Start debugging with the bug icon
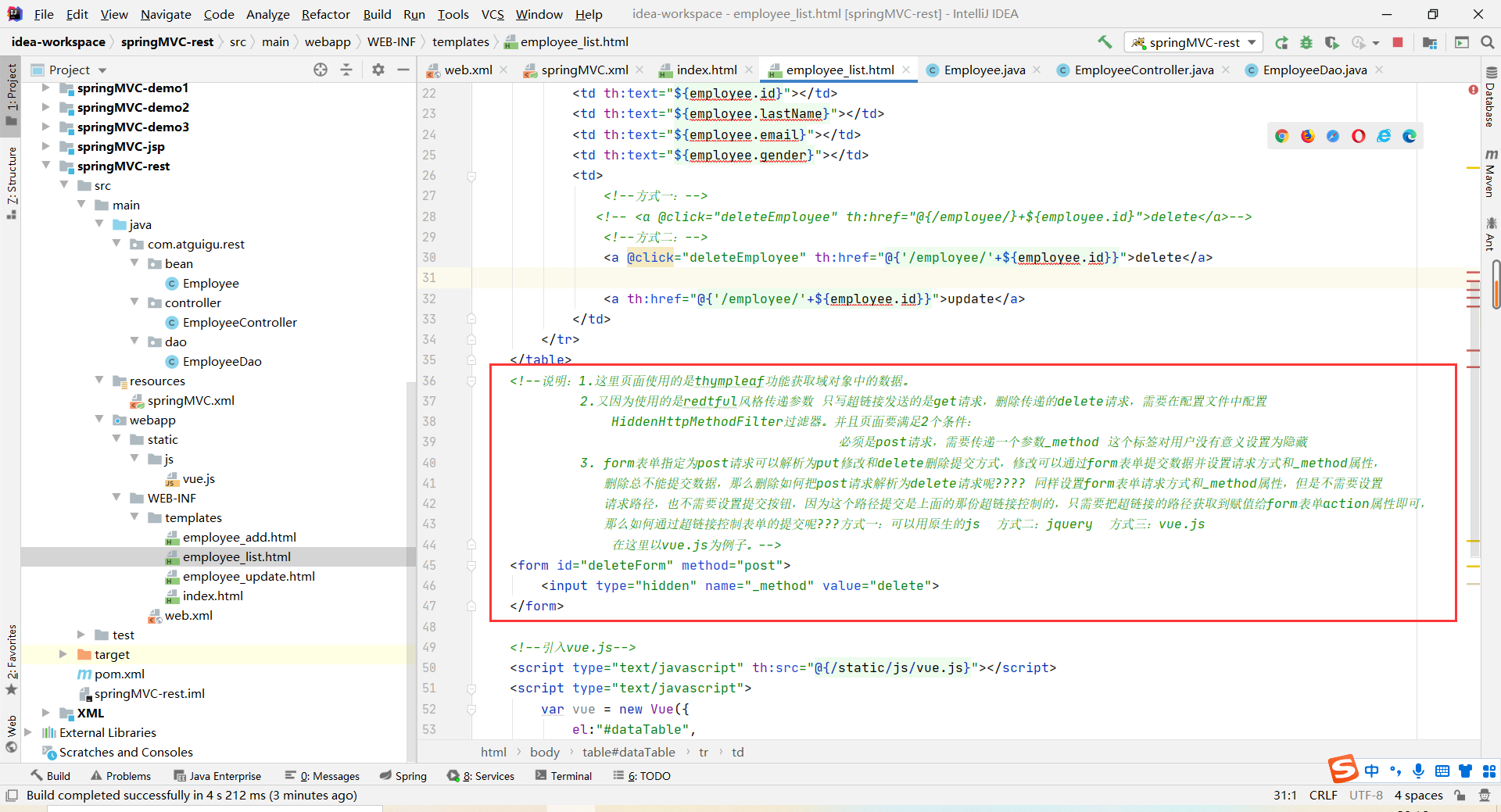1501x812 pixels. tap(1306, 42)
